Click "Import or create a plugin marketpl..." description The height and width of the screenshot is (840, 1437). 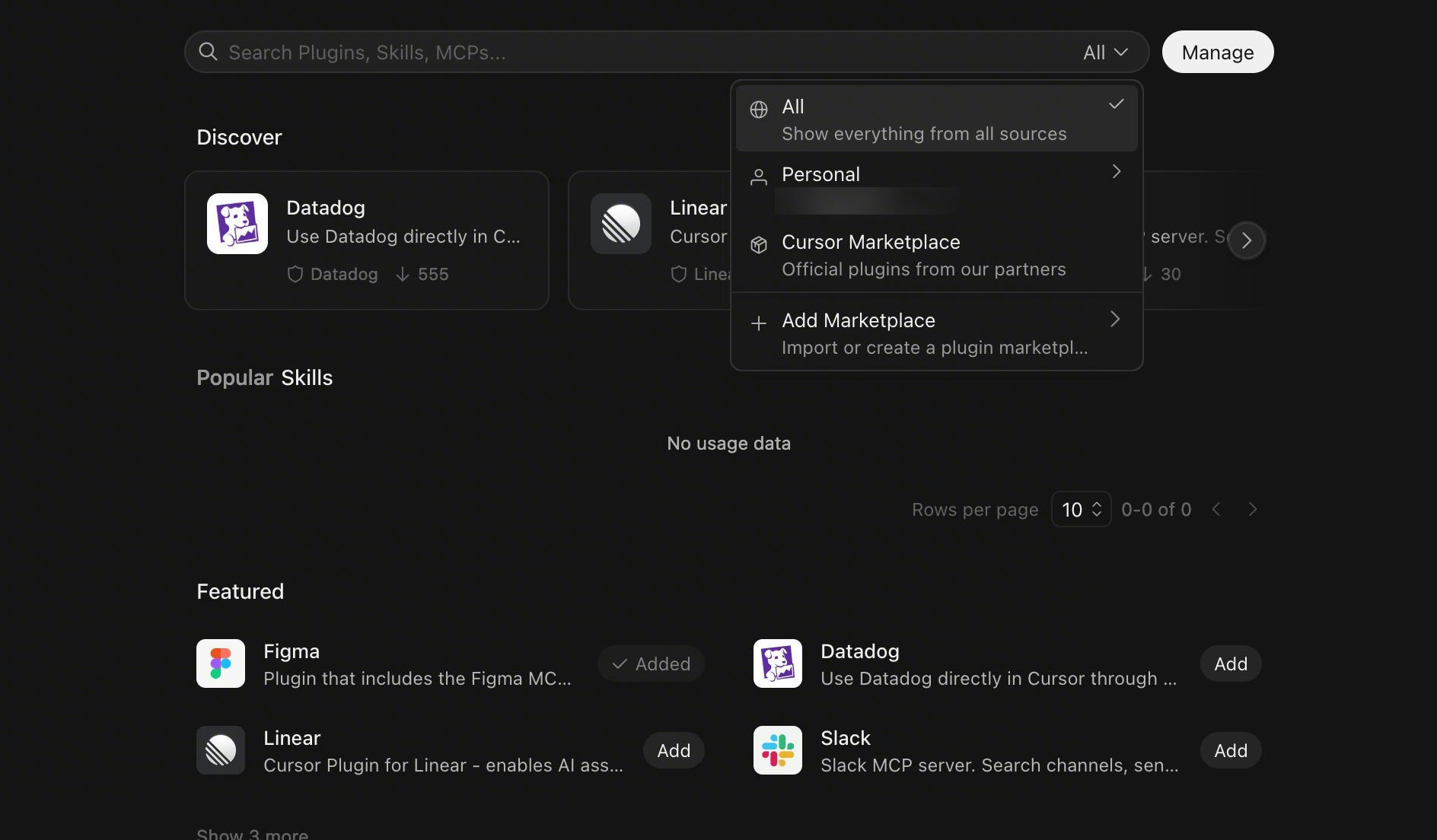coord(935,348)
